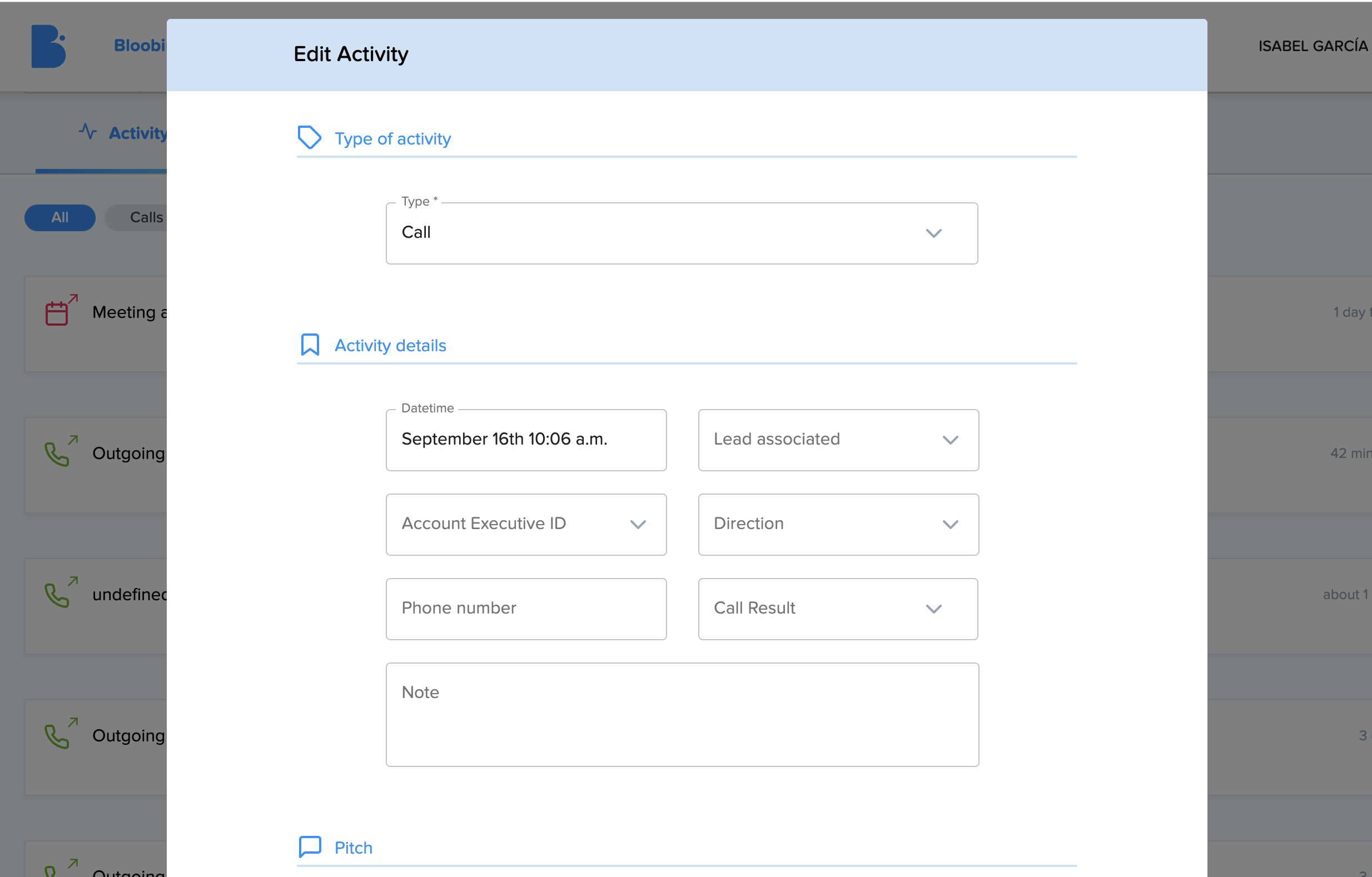This screenshot has height=877, width=1372.
Task: Open the Meeting activity card in background
Action: (96, 324)
